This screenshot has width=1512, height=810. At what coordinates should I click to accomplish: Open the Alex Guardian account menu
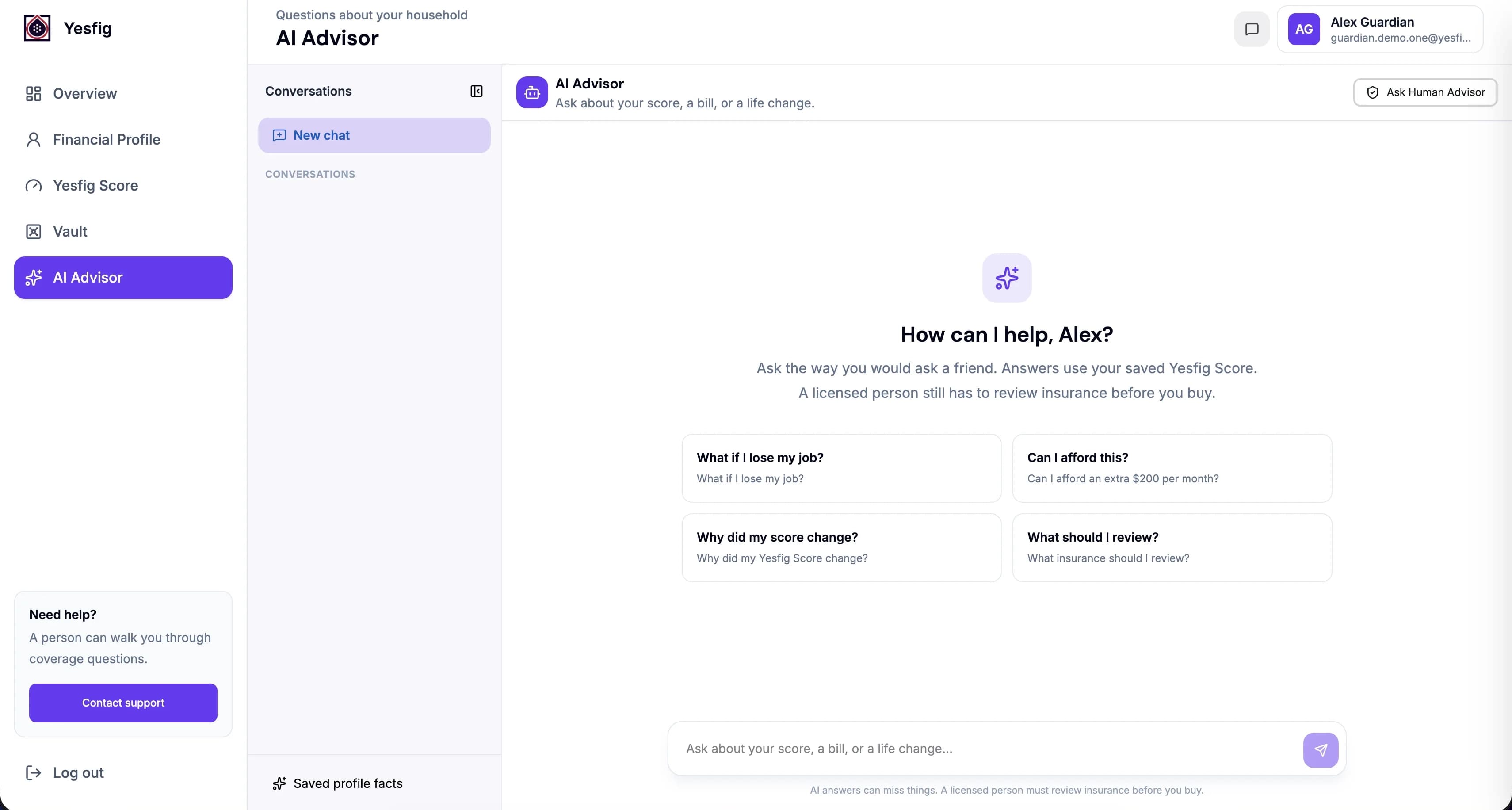[1380, 29]
